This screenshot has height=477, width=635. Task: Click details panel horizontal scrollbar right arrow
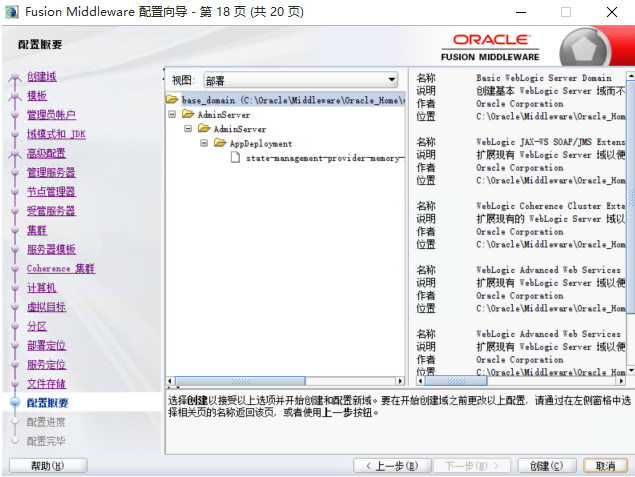point(622,381)
